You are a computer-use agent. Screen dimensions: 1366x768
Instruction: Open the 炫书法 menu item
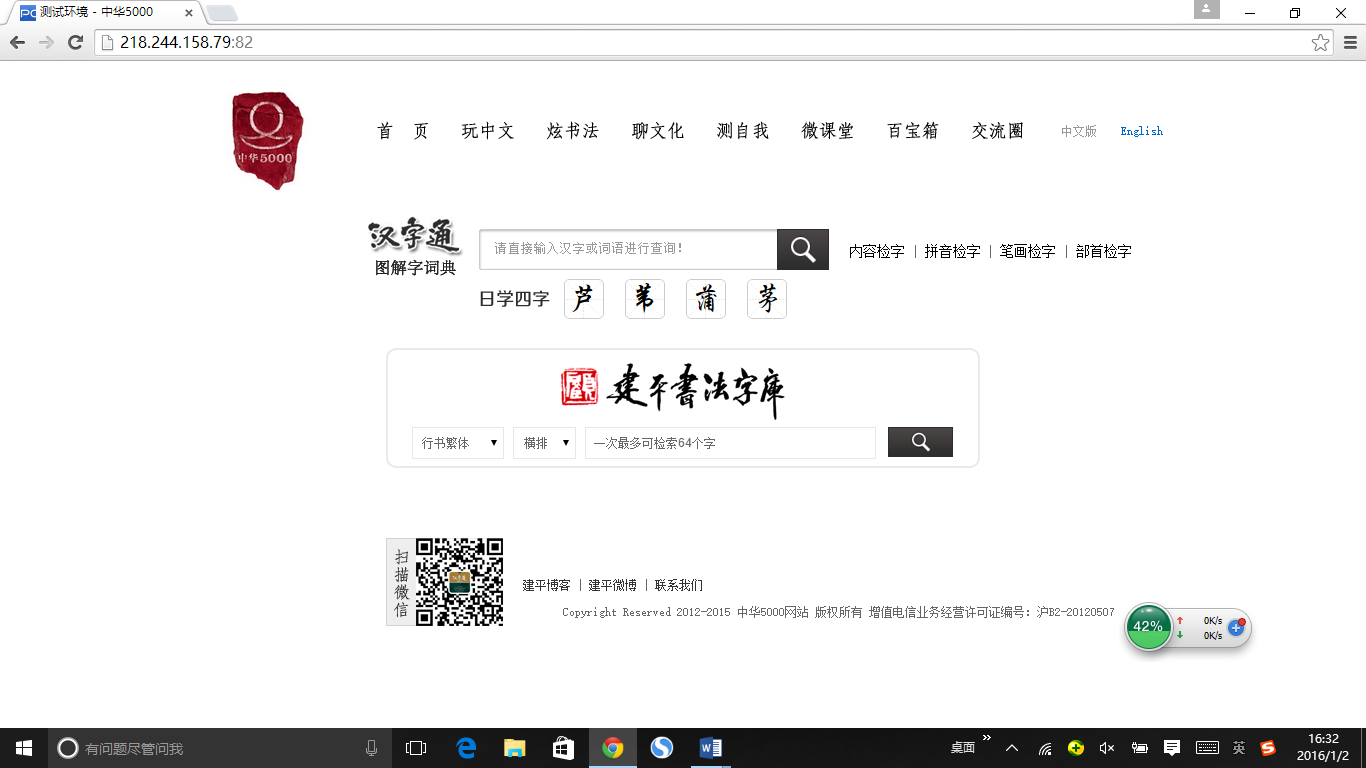point(573,131)
